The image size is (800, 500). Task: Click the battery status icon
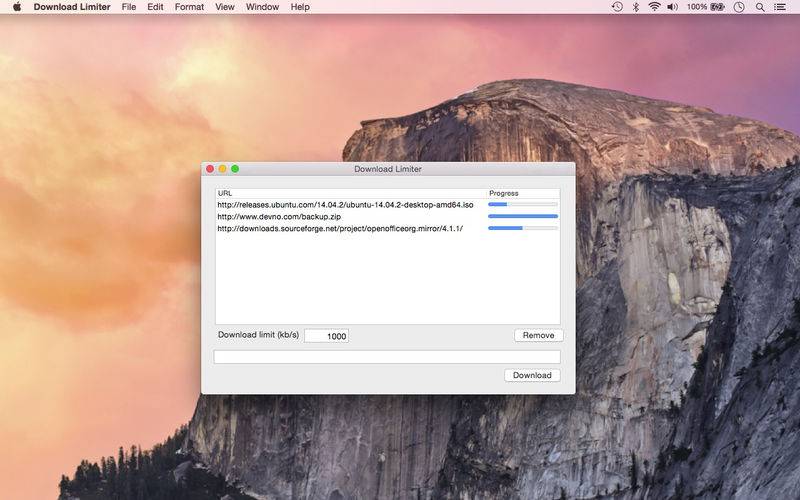(x=717, y=7)
